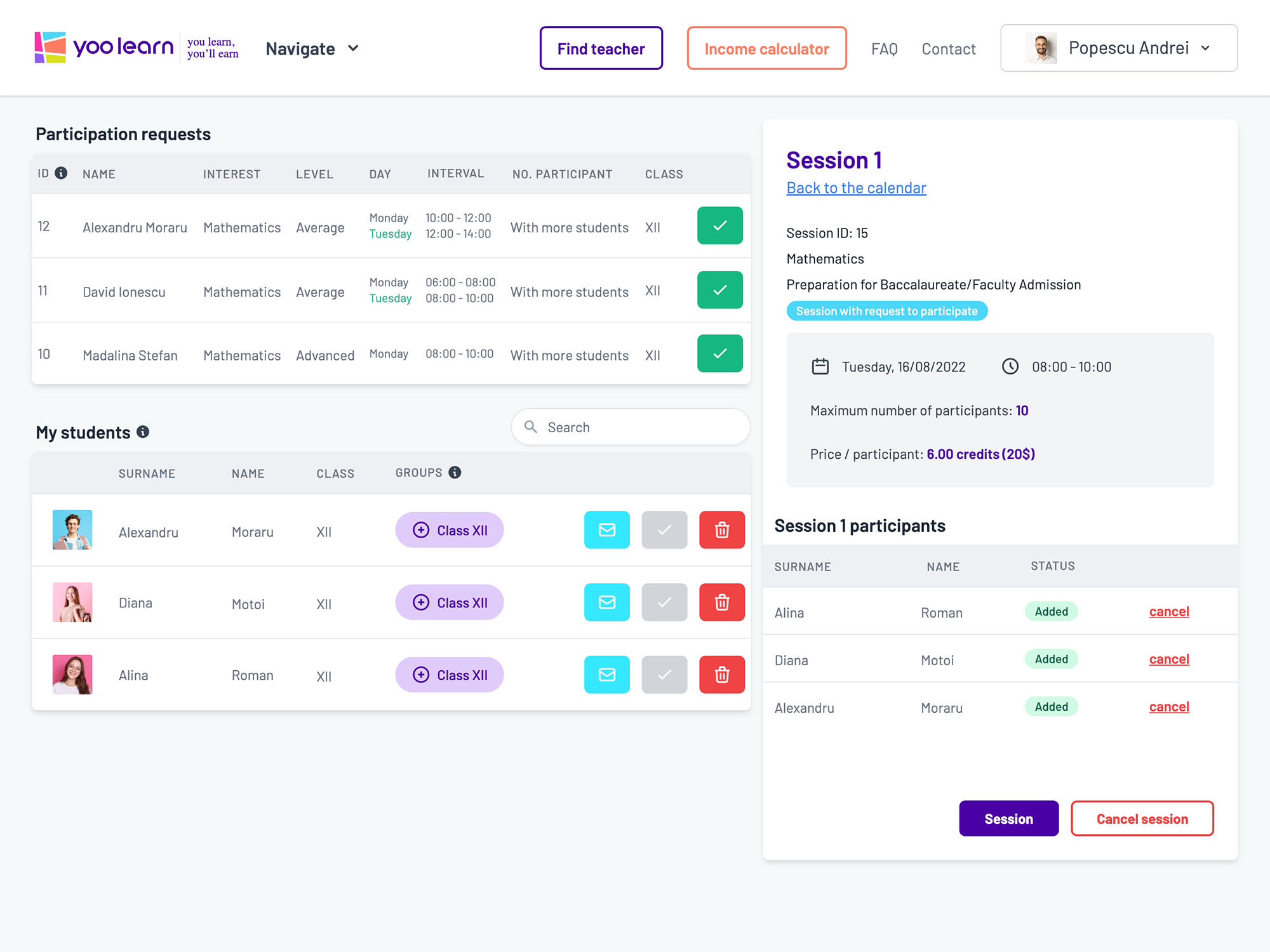The height and width of the screenshot is (952, 1270).
Task: Click the info icon next to Groups header
Action: point(455,473)
